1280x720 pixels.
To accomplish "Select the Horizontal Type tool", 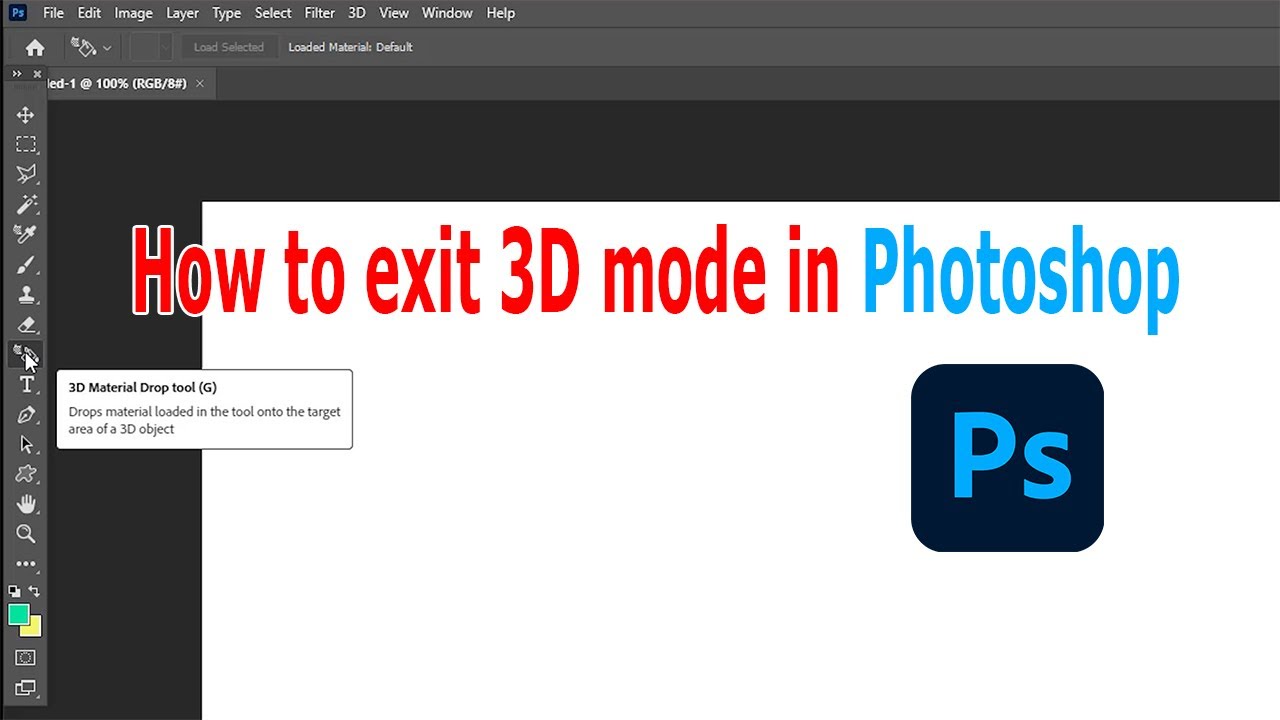I will pyautogui.click(x=26, y=385).
